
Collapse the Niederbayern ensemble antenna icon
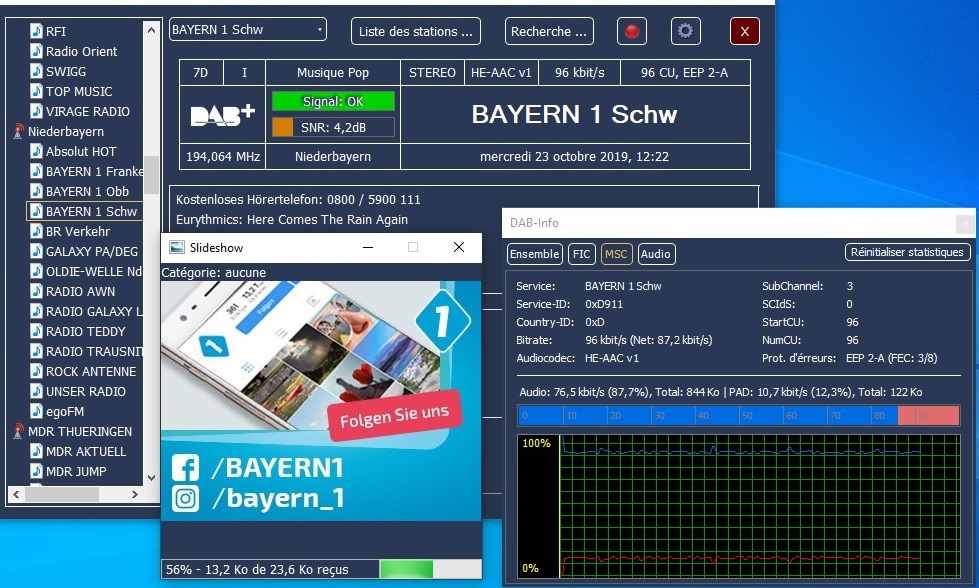(18, 131)
